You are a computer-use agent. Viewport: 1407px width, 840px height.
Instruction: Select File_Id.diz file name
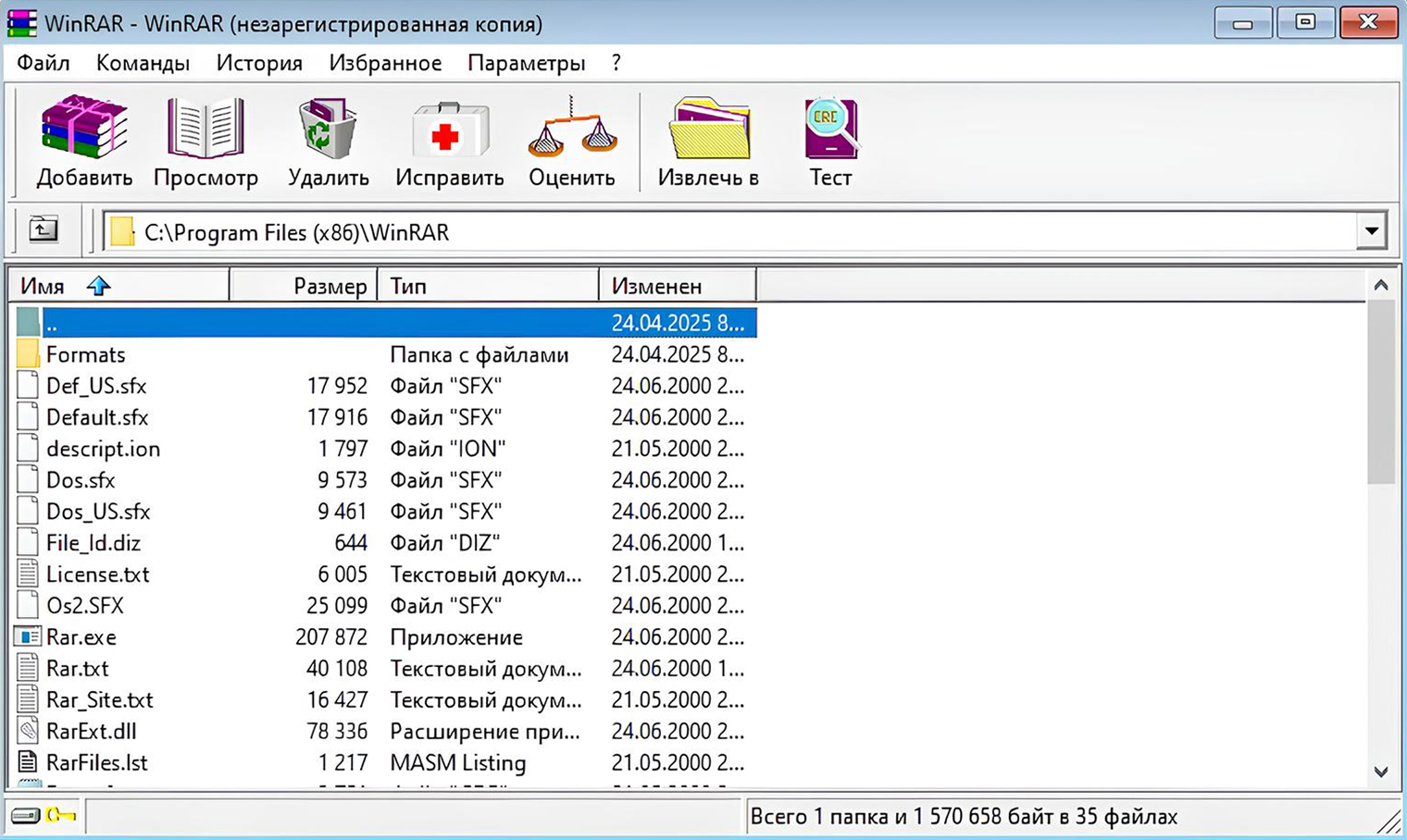[x=93, y=543]
